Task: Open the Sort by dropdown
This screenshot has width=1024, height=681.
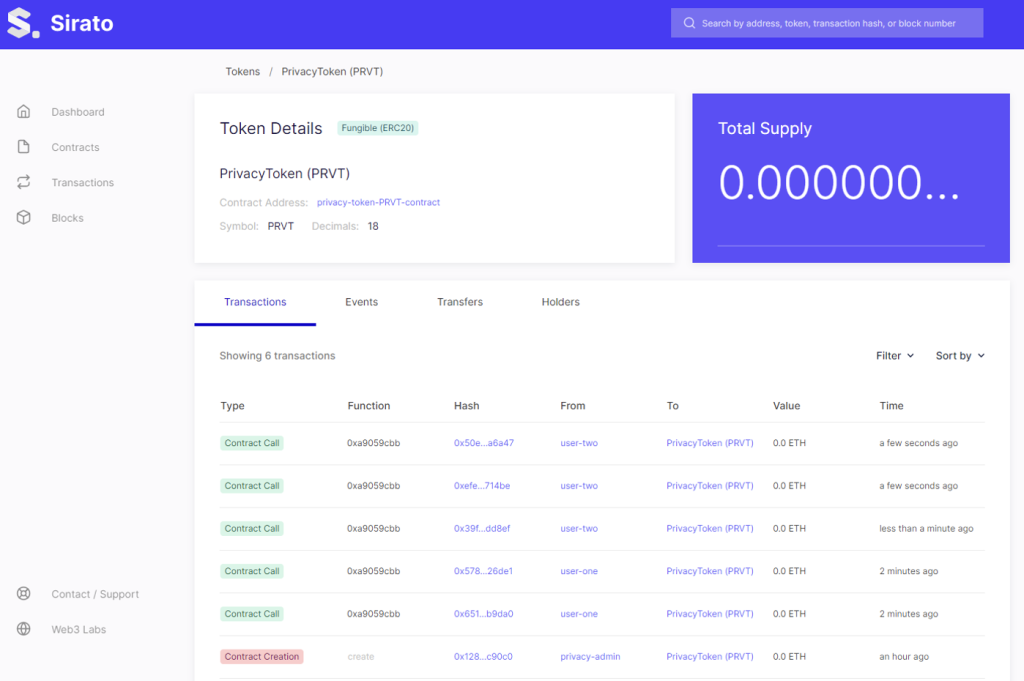Action: click(960, 356)
